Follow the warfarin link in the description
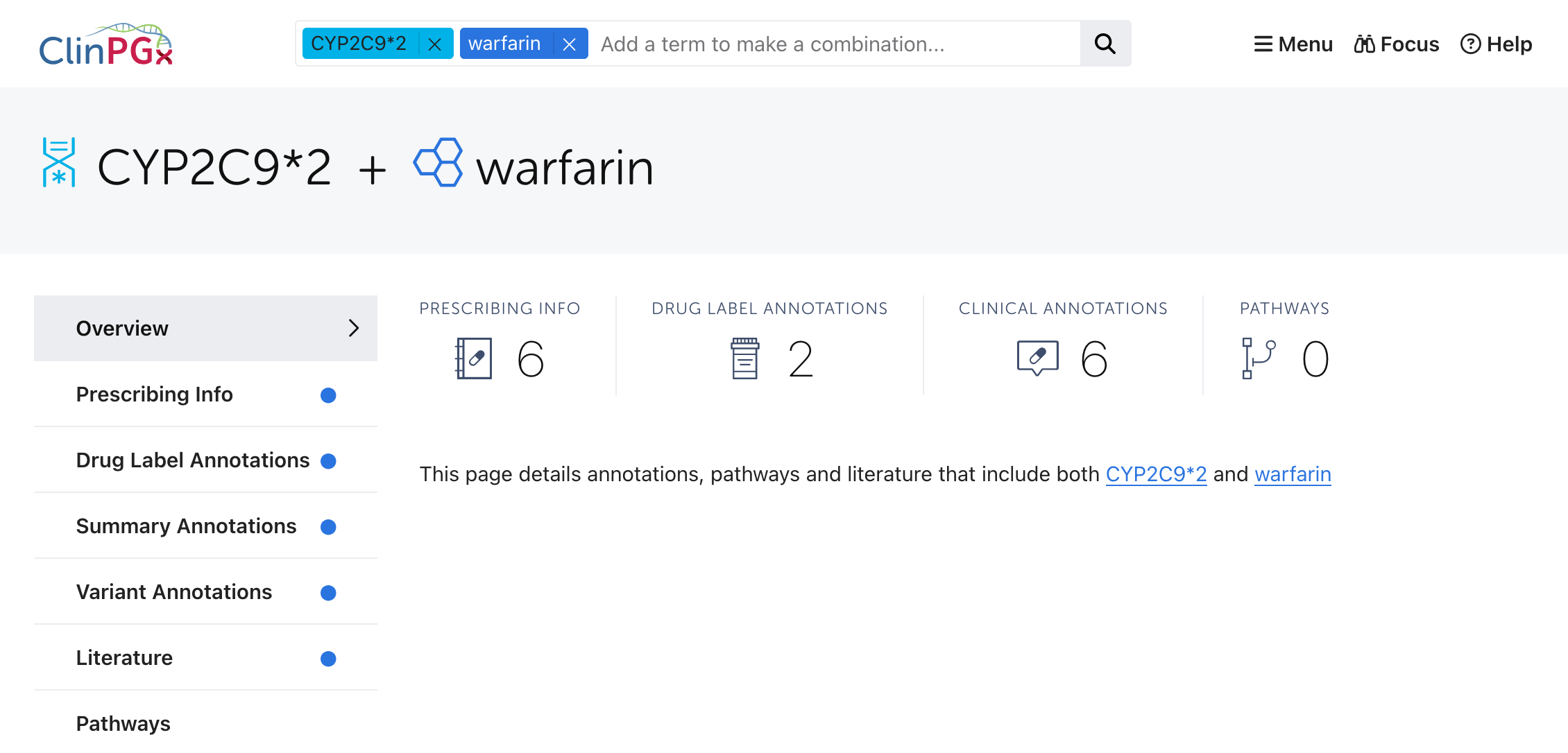This screenshot has height=753, width=1568. click(x=1293, y=474)
